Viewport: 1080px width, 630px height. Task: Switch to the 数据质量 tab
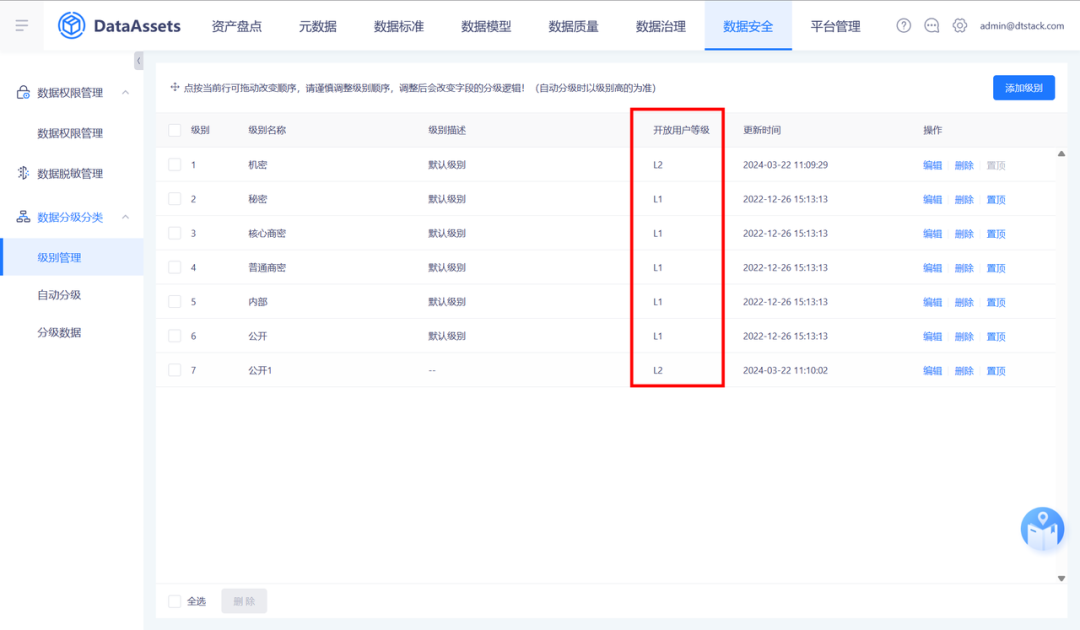(572, 26)
